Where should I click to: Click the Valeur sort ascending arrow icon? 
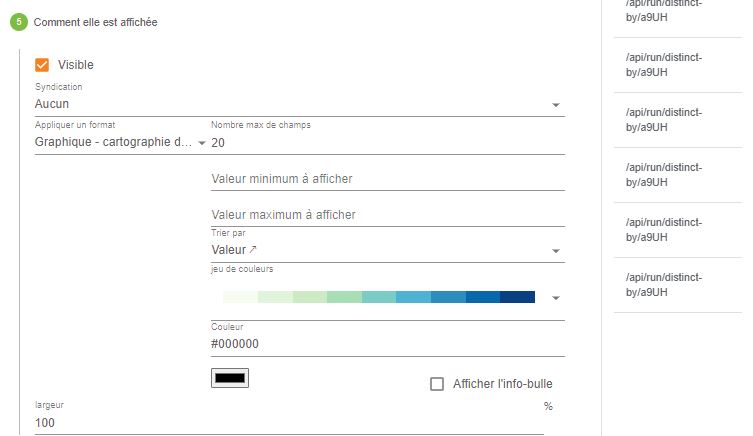pyautogui.click(x=253, y=249)
